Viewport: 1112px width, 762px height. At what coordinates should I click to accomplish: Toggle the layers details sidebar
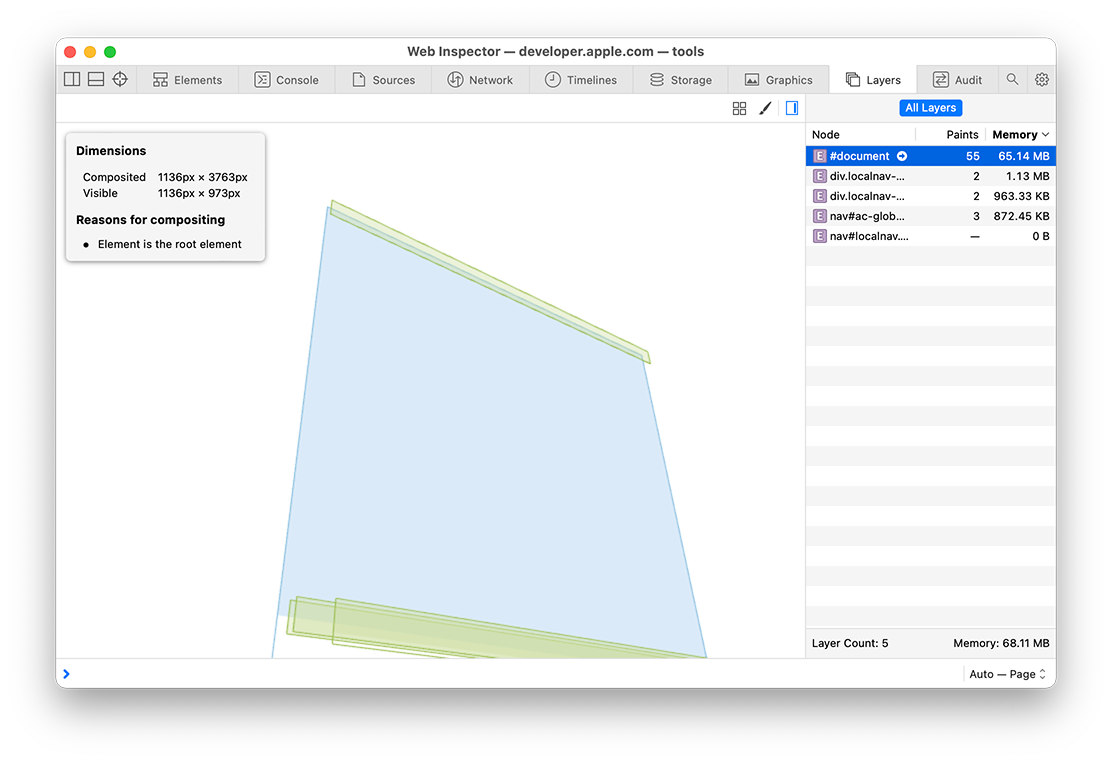[x=791, y=108]
